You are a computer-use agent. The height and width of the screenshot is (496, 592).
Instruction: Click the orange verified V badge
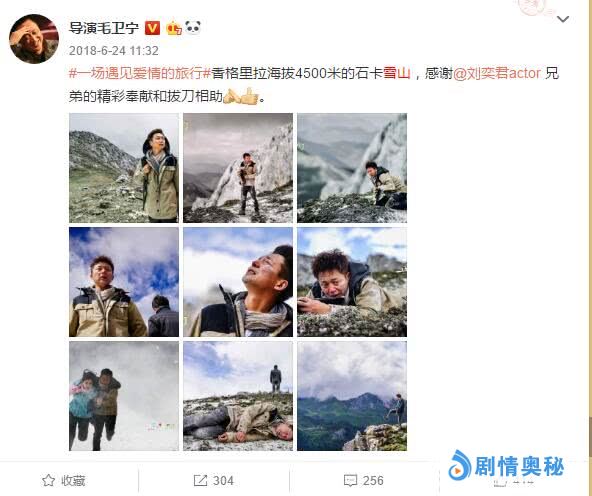click(x=153, y=28)
